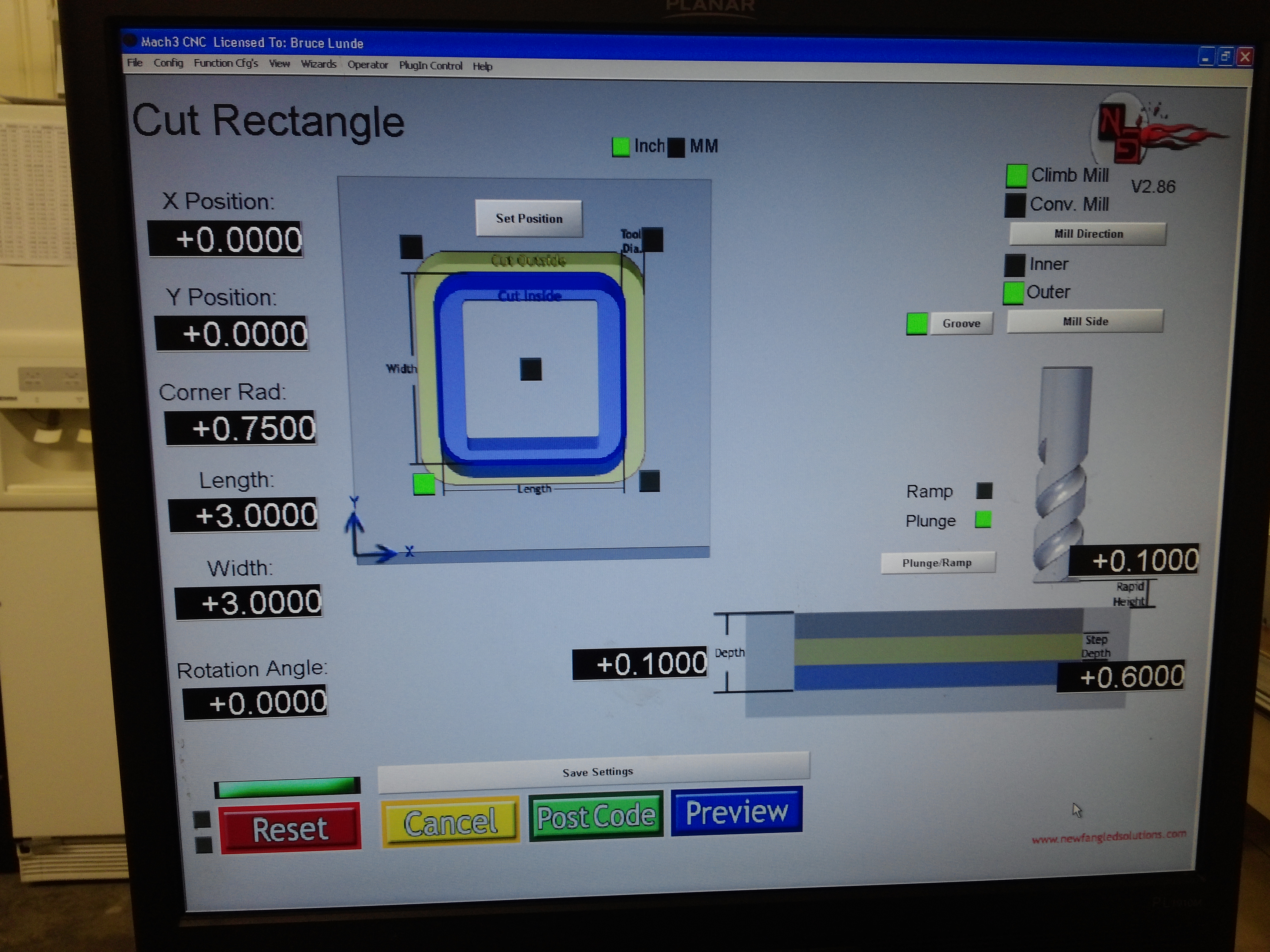Enable the Ramp entry indicator

pyautogui.click(x=984, y=491)
